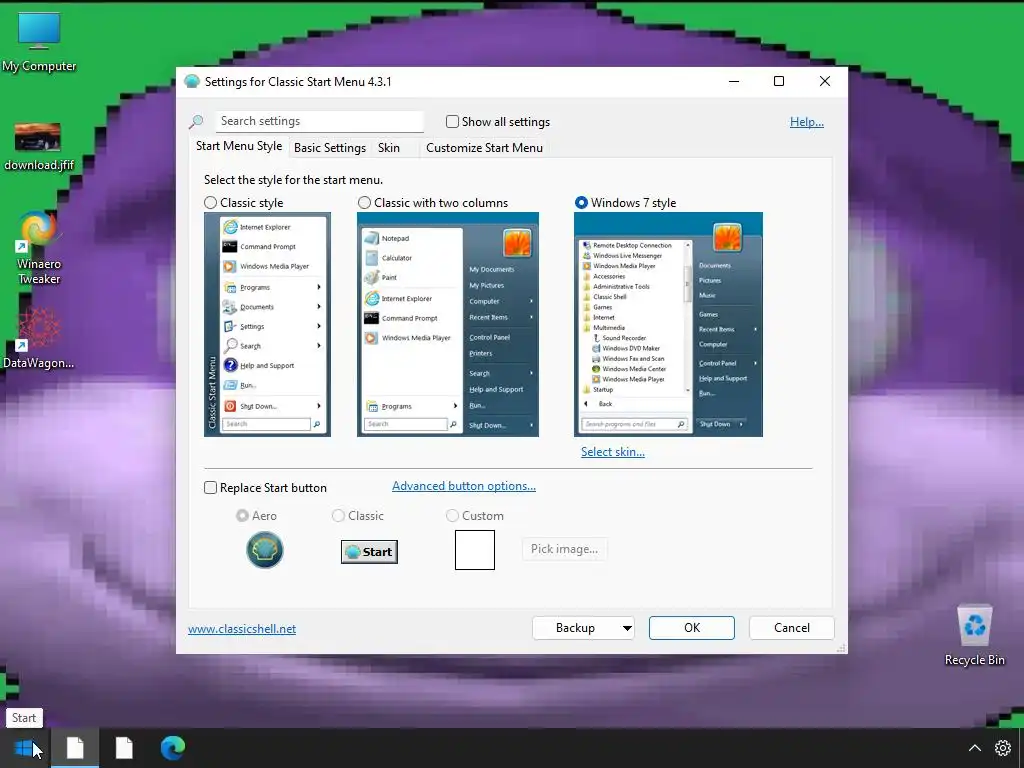Open the Microsoft Edge taskbar icon
Image resolution: width=1024 pixels, height=768 pixels.
pos(172,748)
